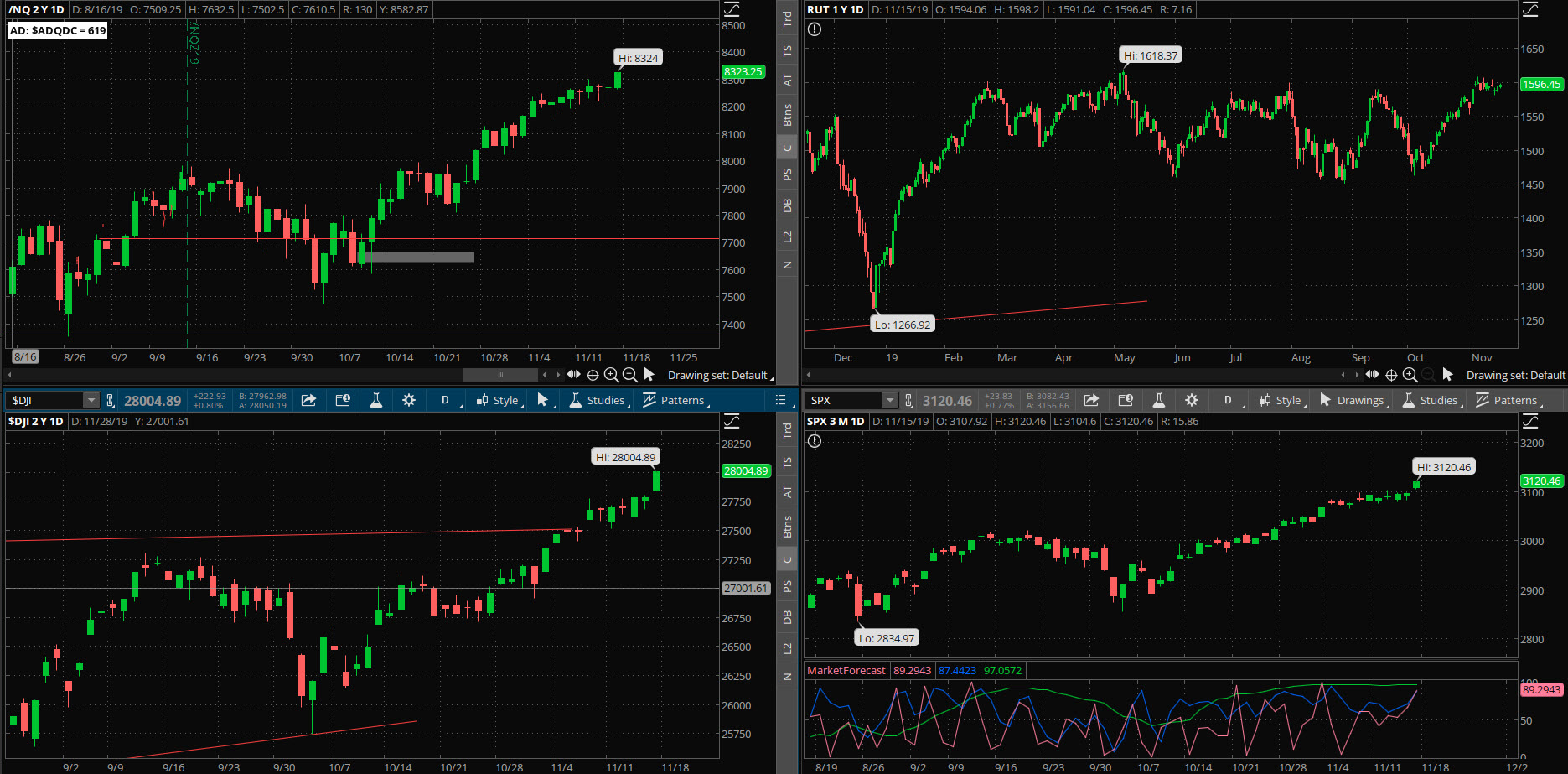Viewport: 1568px width, 774px height.
Task: Click the symbol link icon beside $DJI field
Action: pyautogui.click(x=110, y=401)
